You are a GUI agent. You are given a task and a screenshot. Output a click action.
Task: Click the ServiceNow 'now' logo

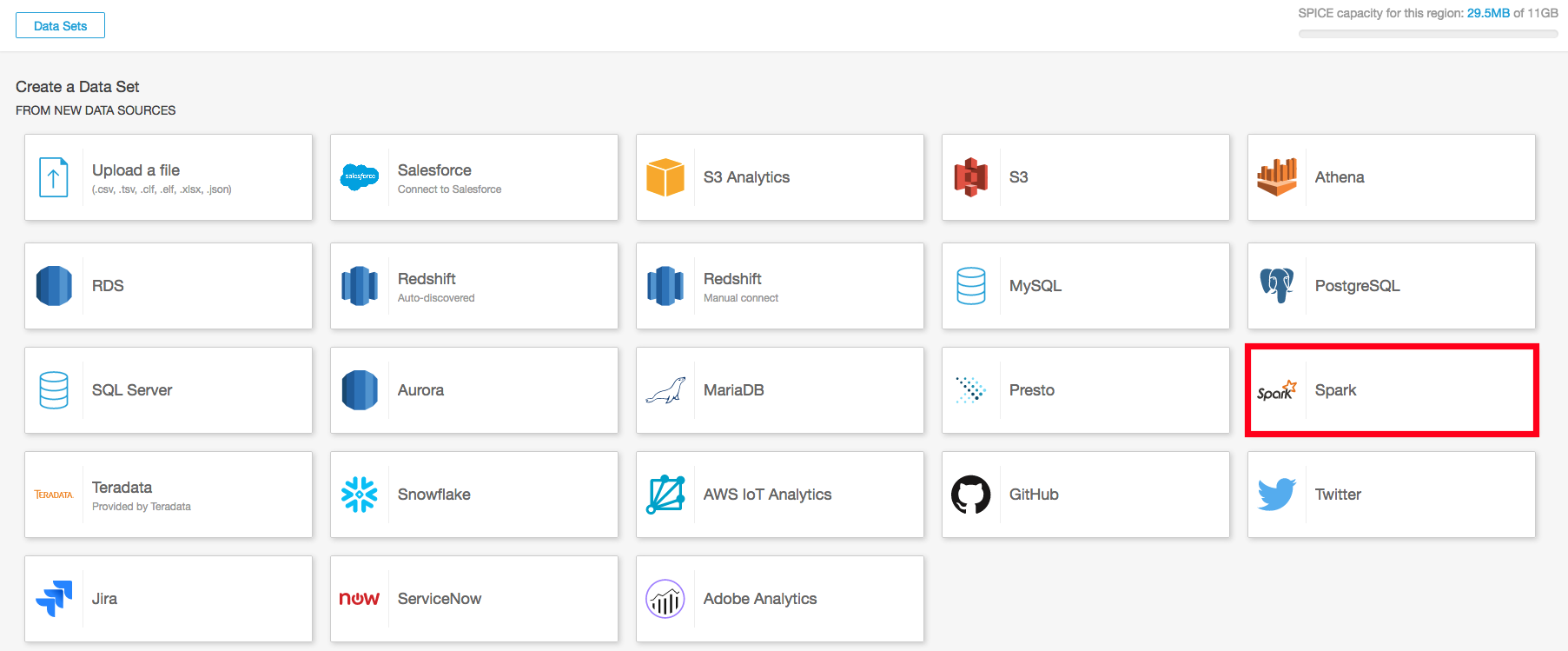coord(360,599)
